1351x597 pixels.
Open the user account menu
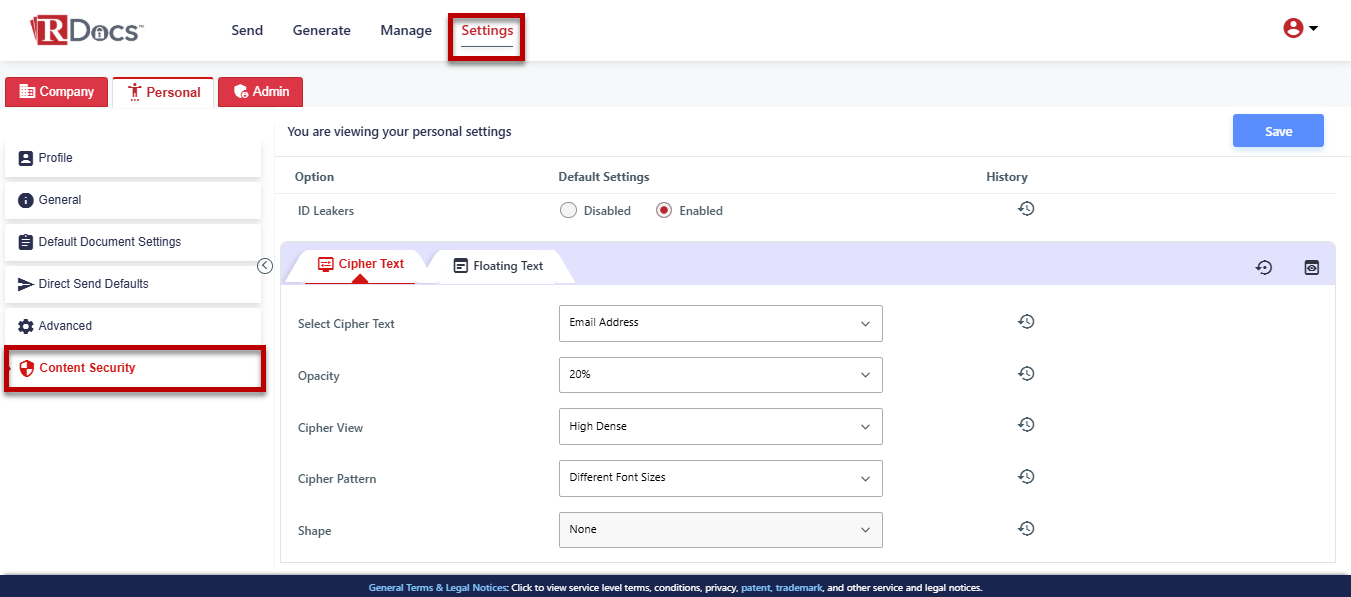(1299, 29)
